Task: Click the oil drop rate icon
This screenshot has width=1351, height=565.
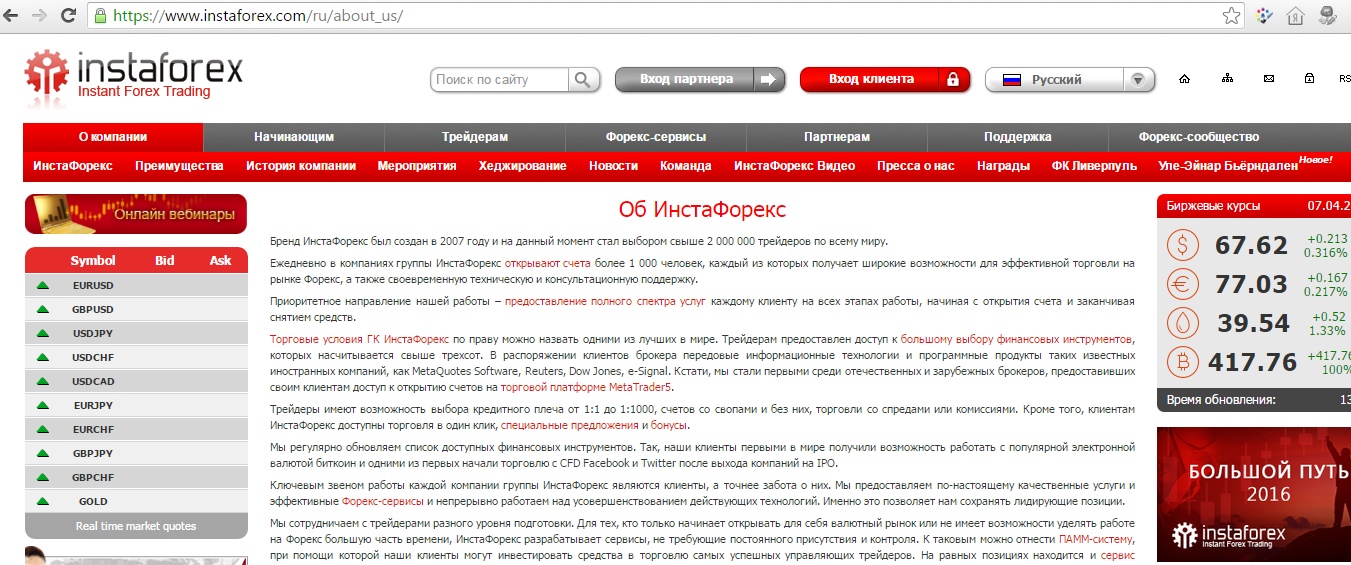Action: point(1185,323)
